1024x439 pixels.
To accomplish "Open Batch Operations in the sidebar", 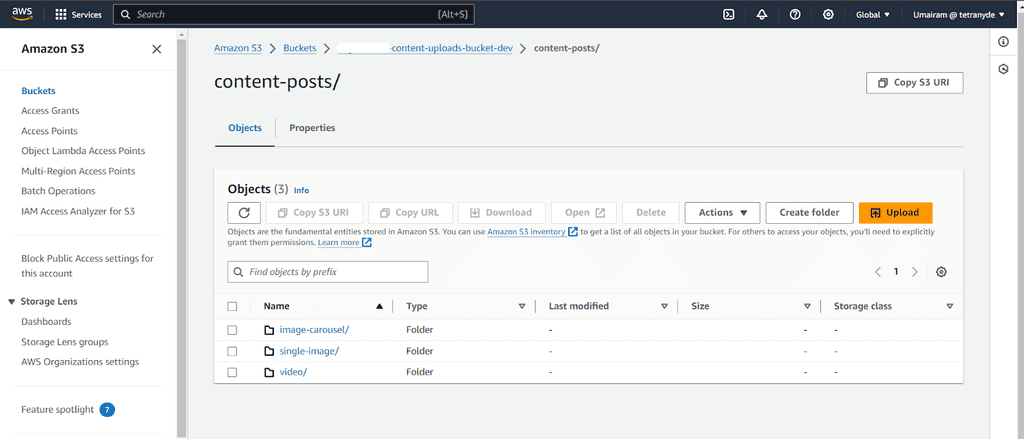I will coord(58,191).
